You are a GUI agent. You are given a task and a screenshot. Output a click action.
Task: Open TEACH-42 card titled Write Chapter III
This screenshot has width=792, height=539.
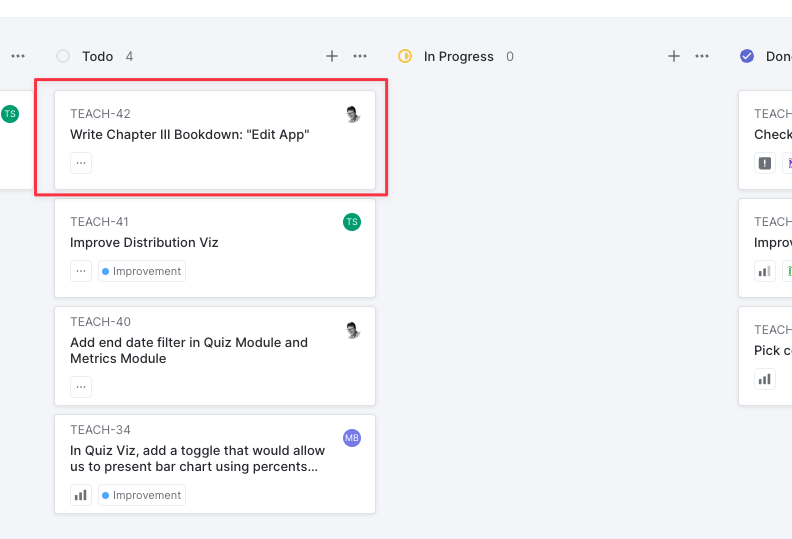coord(189,134)
